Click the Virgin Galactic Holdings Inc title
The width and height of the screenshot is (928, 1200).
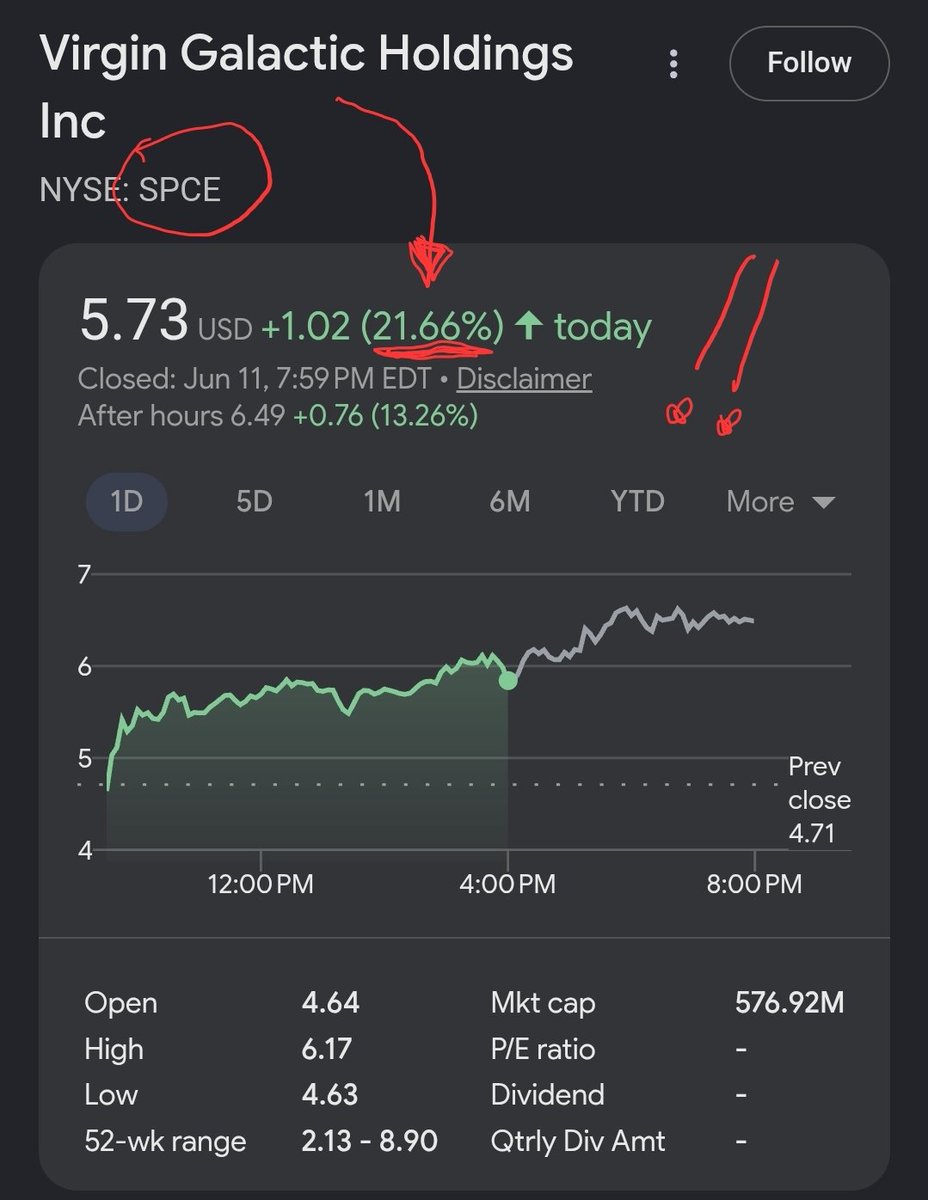tap(306, 86)
